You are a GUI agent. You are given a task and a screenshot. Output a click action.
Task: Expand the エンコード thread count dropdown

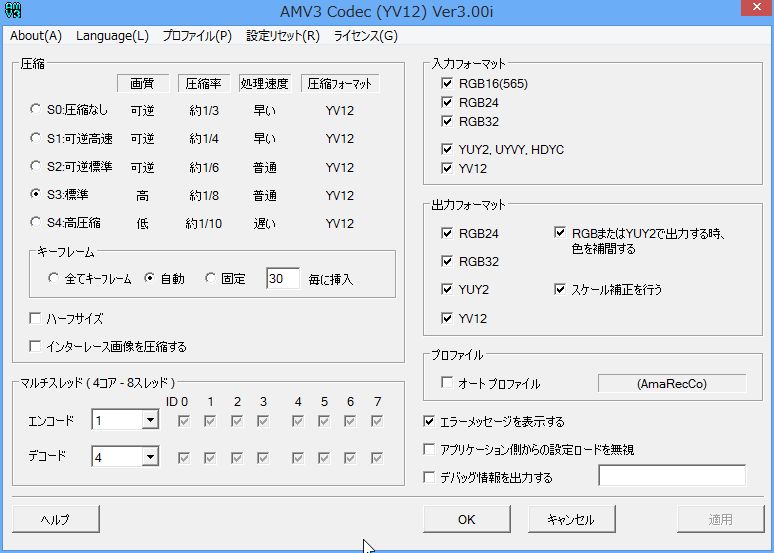(150, 421)
